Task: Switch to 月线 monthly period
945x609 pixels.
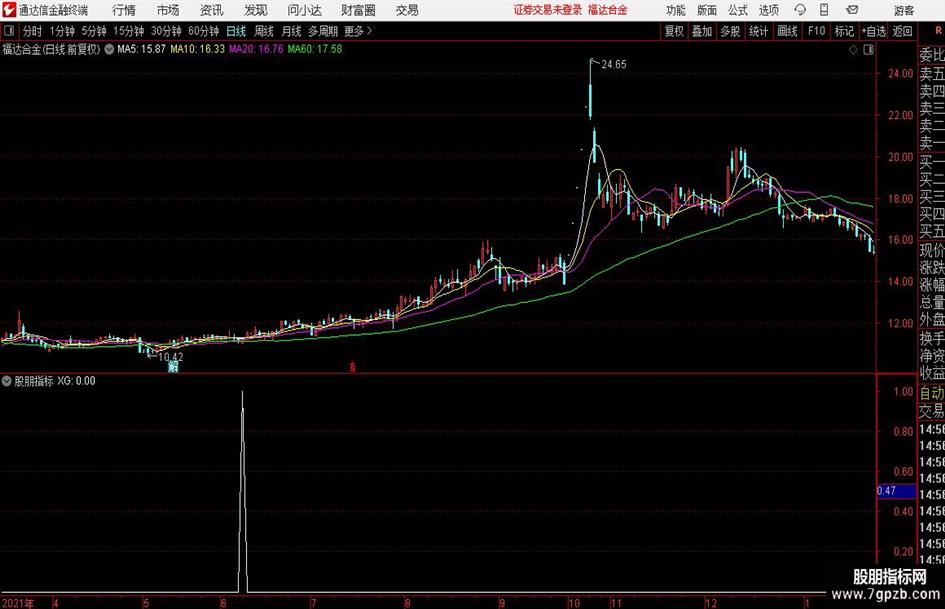Action: (292, 31)
